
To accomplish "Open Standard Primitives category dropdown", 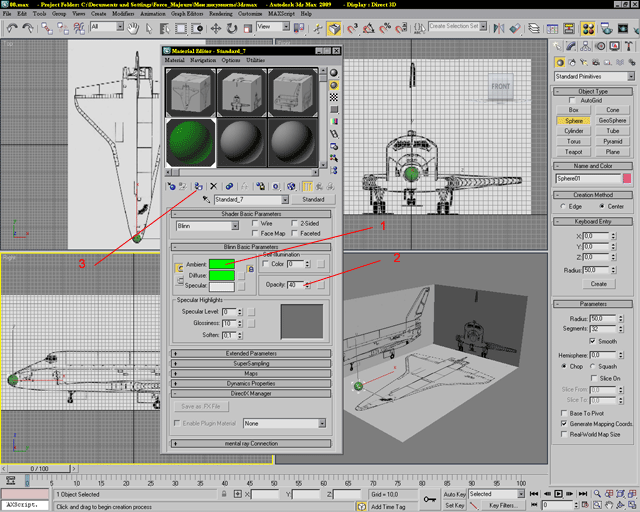I will coord(594,76).
